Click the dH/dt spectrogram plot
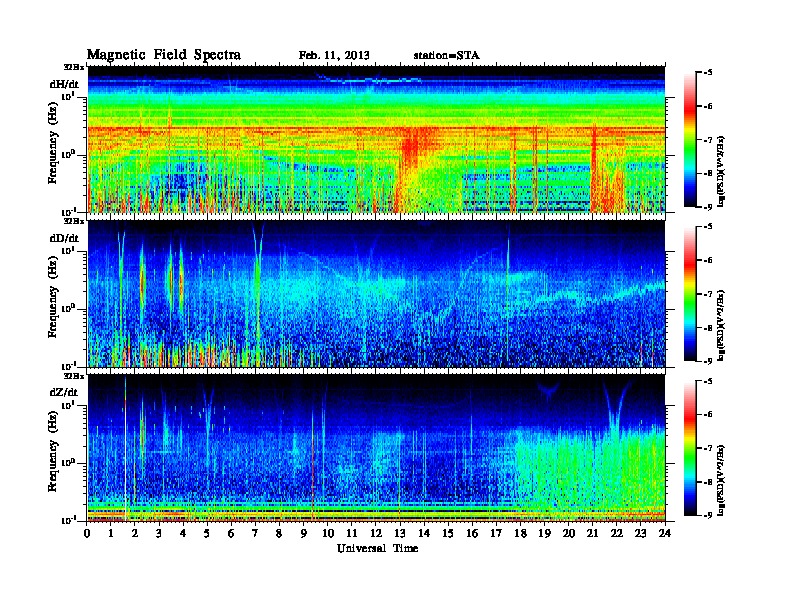The width and height of the screenshot is (792, 612). [376, 139]
